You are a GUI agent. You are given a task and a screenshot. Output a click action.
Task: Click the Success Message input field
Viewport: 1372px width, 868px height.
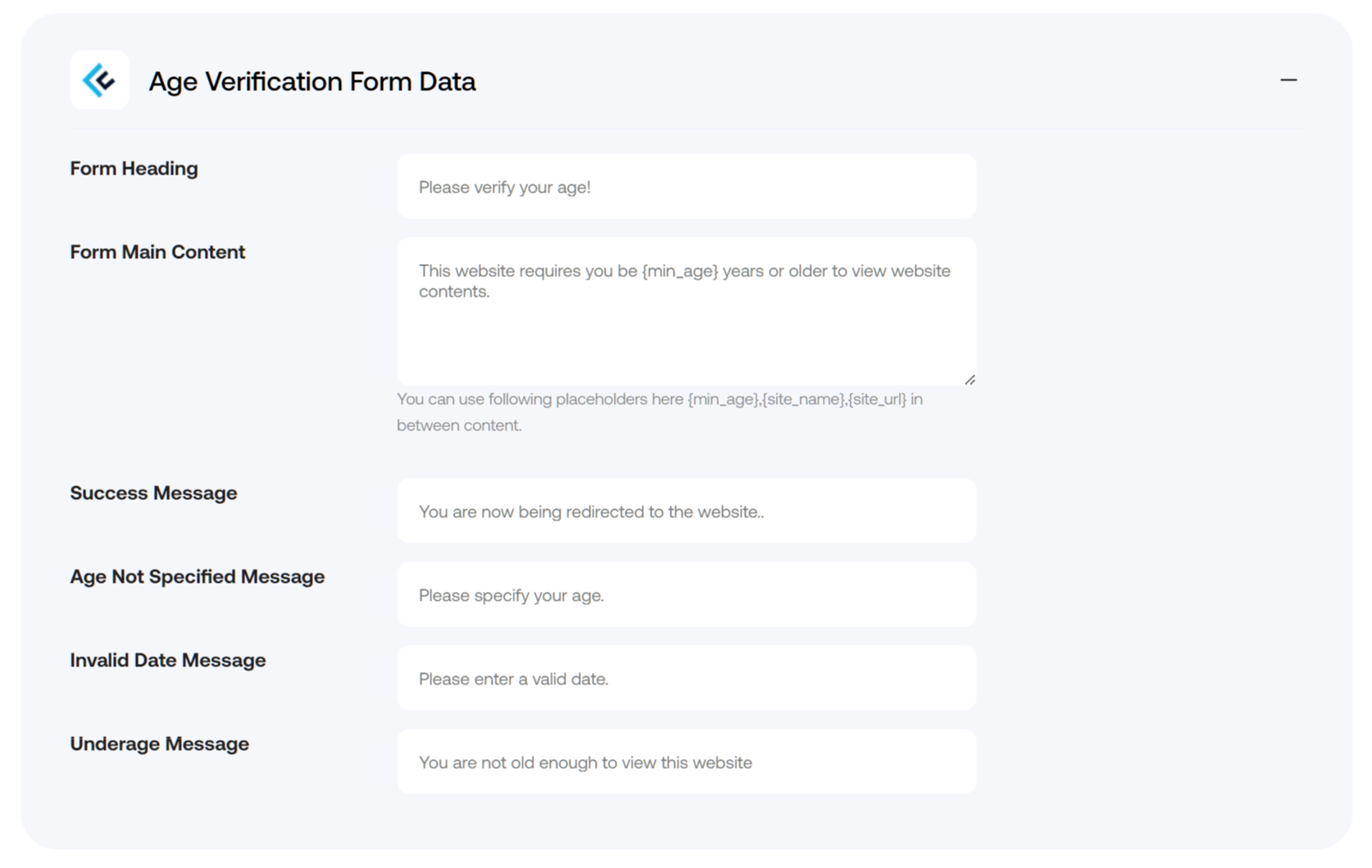[686, 511]
